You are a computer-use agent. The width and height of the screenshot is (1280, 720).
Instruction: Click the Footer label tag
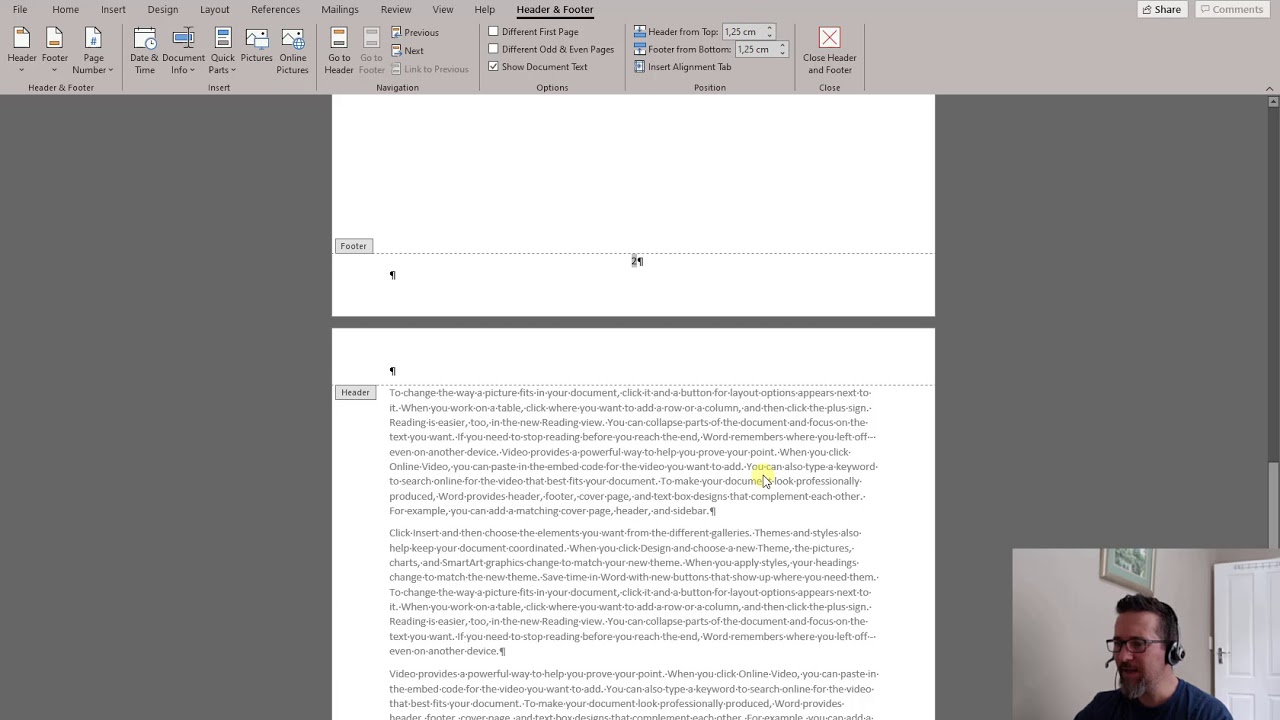[353, 246]
